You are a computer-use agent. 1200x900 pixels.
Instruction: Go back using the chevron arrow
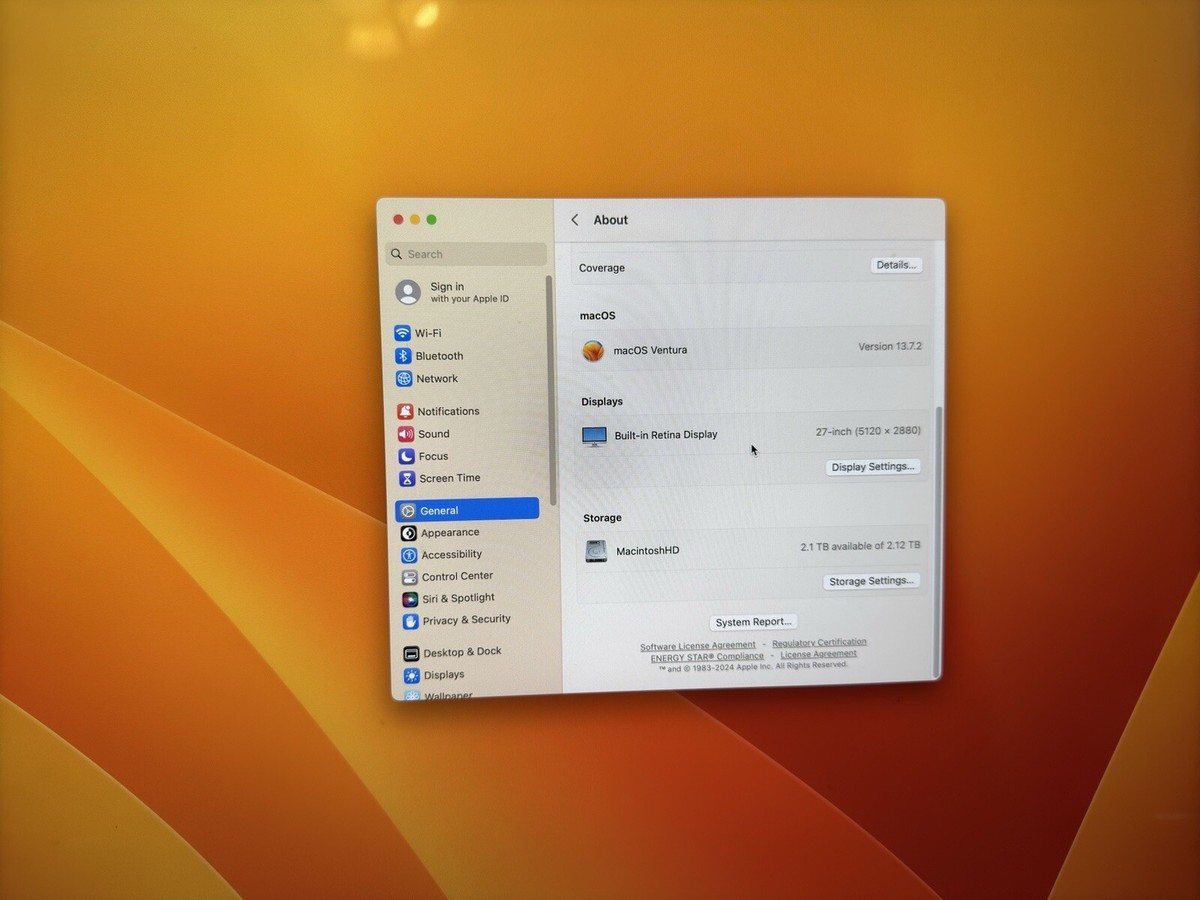[575, 220]
